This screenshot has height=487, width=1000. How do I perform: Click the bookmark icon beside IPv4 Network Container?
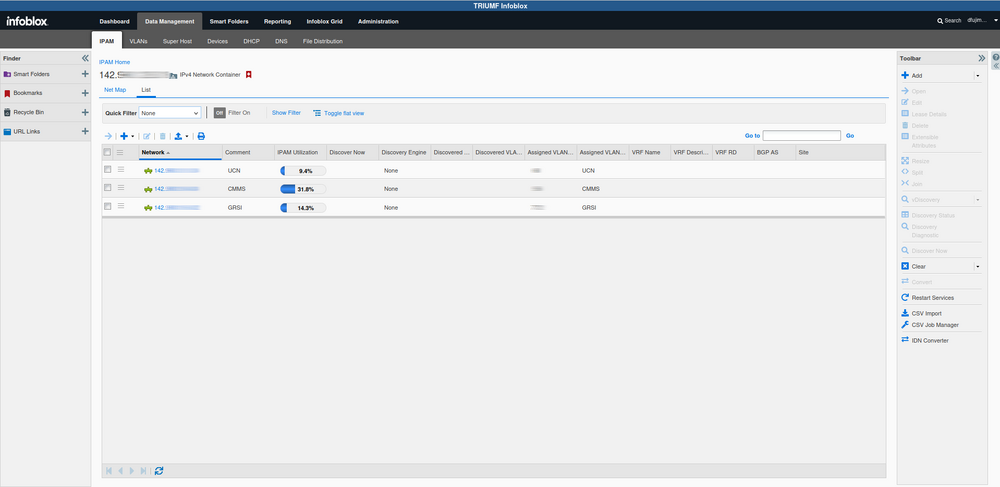click(x=249, y=74)
